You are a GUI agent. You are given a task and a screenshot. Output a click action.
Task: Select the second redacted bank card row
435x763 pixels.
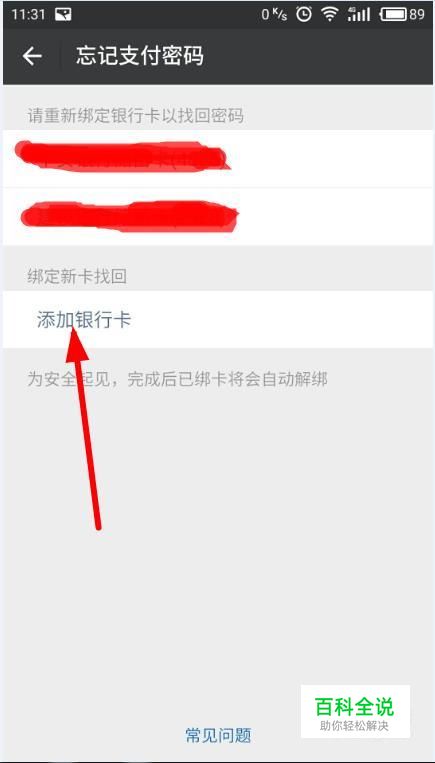218,217
